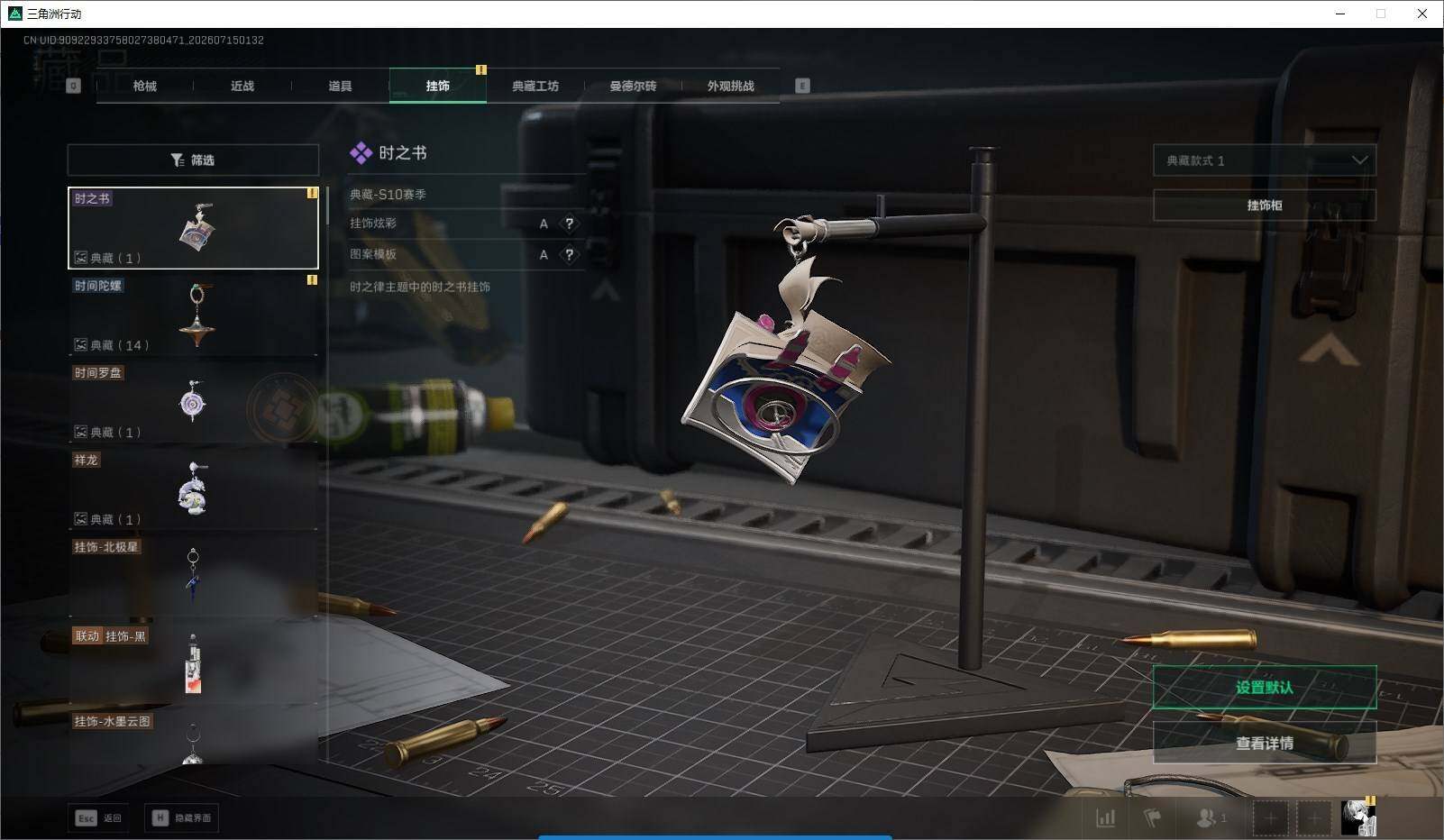Select the 联动 挂饰-黑 charm item
The image size is (1444, 840).
pyautogui.click(x=193, y=663)
